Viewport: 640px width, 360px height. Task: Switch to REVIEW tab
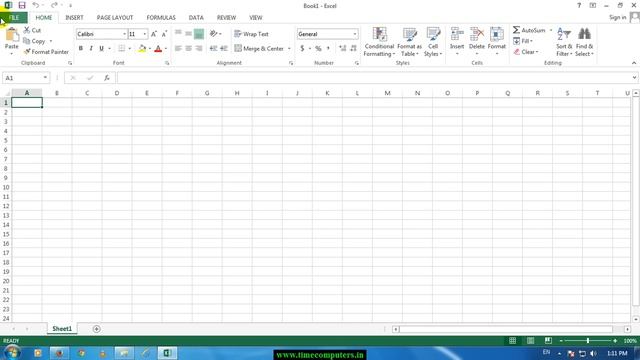pos(226,18)
